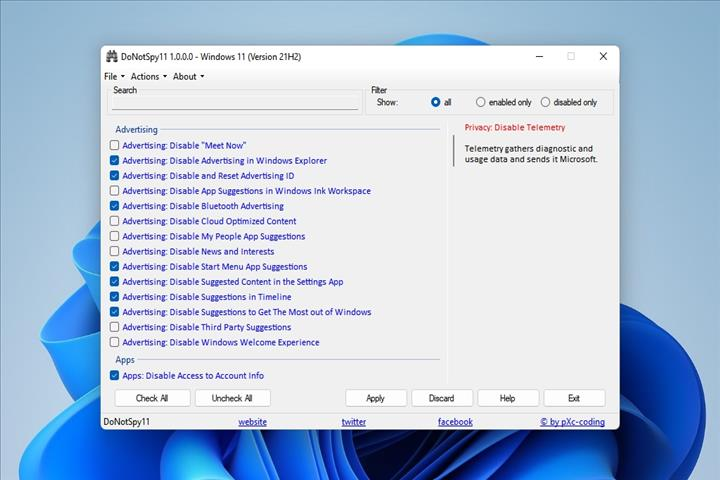Check Disable News and Interests
The height and width of the screenshot is (480, 720).
(x=114, y=251)
